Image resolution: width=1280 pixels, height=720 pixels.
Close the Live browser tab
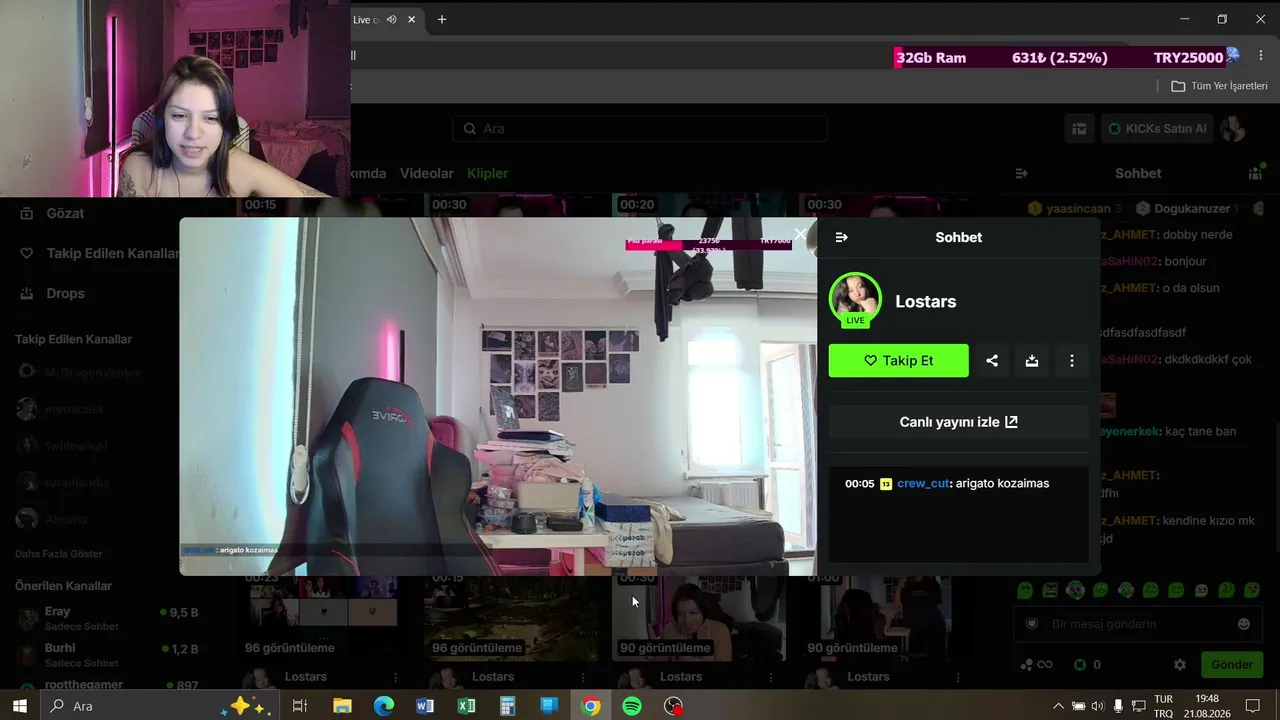coord(411,20)
